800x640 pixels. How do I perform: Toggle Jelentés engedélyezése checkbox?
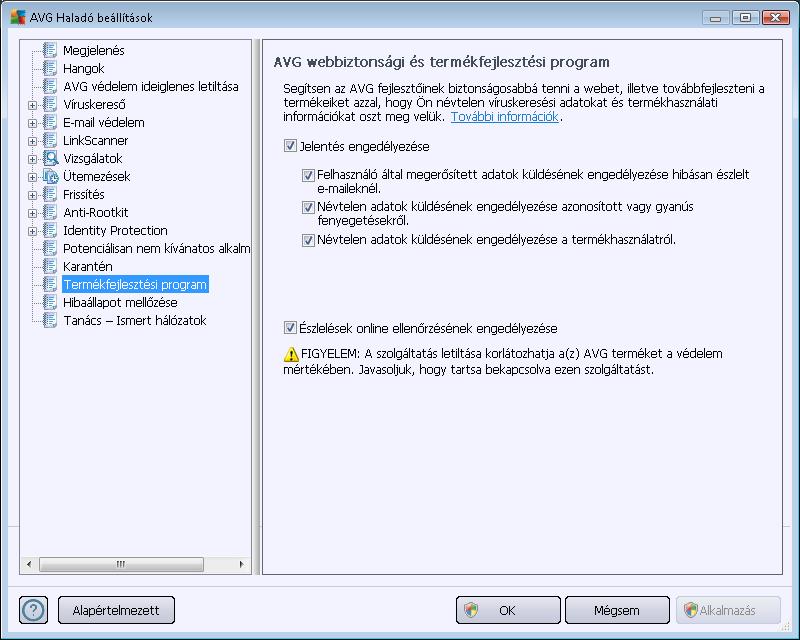(x=290, y=146)
